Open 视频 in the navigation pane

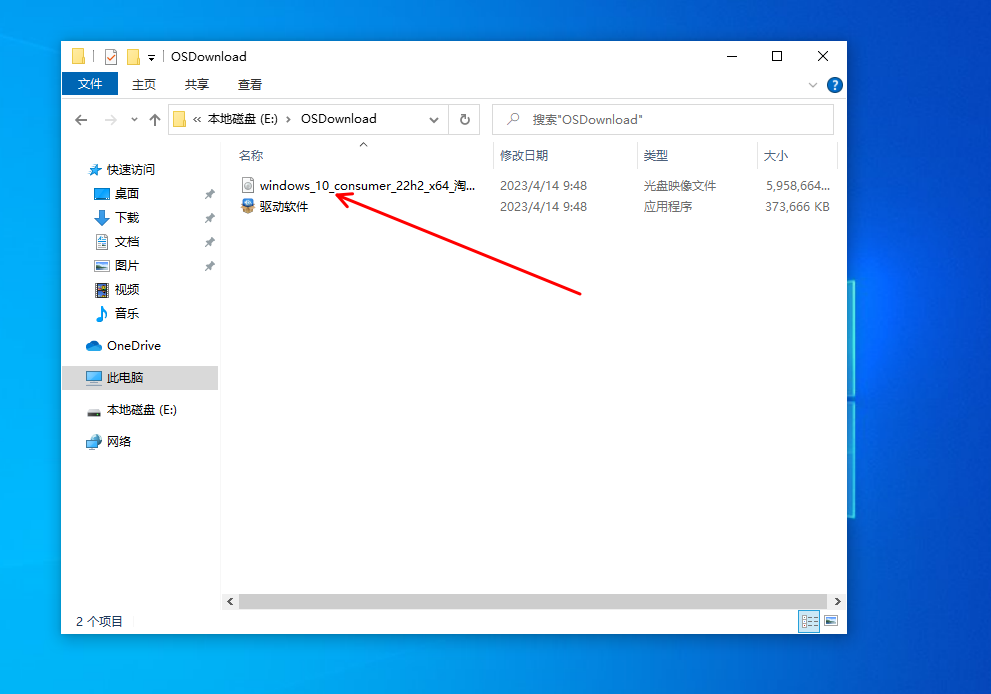pyautogui.click(x=126, y=289)
